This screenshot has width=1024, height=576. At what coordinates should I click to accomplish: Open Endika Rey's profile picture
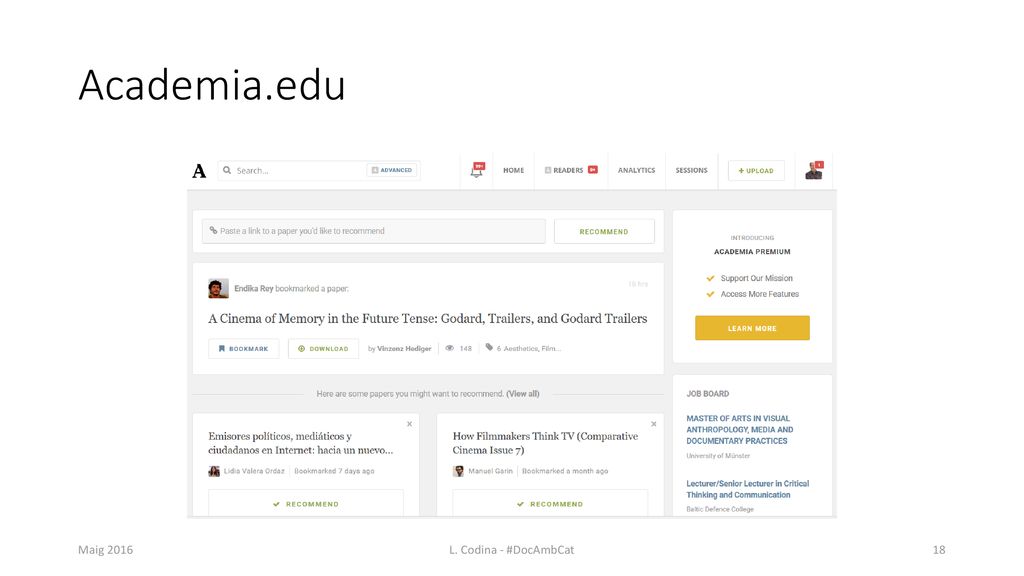pos(218,288)
